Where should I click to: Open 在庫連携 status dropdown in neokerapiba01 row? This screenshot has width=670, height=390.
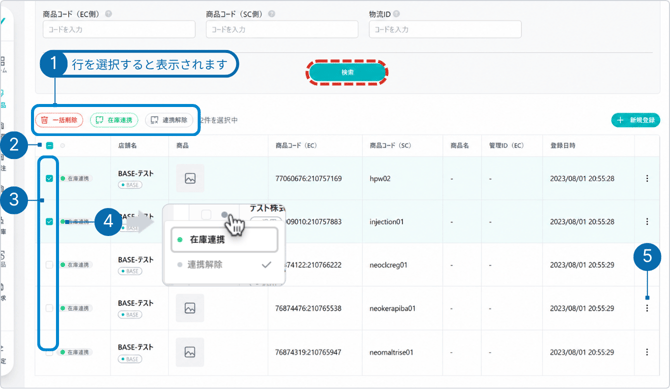(x=76, y=308)
